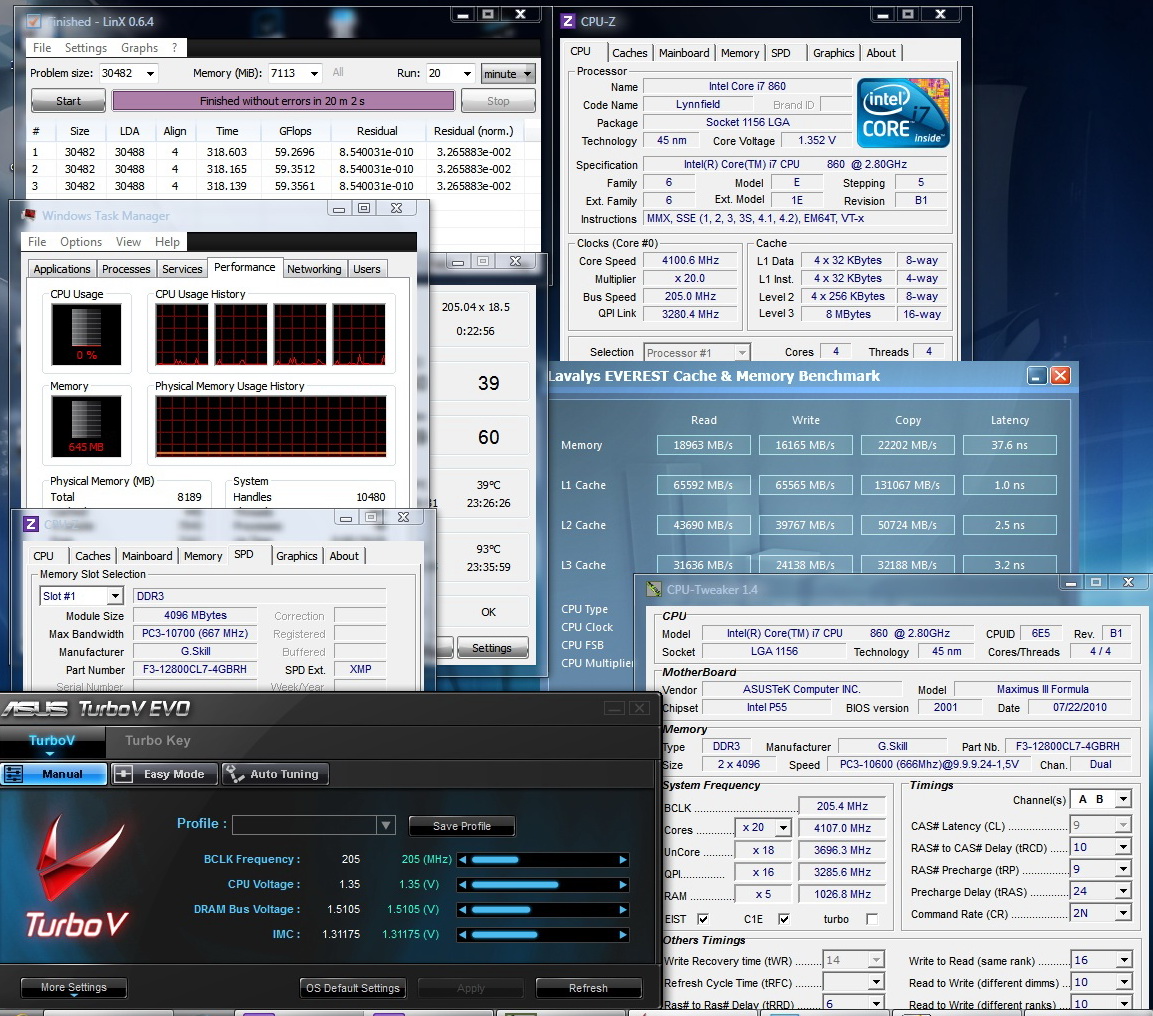Expand the Profile dropdown in TurboV EVO
This screenshot has height=1016, width=1153.
coord(385,826)
